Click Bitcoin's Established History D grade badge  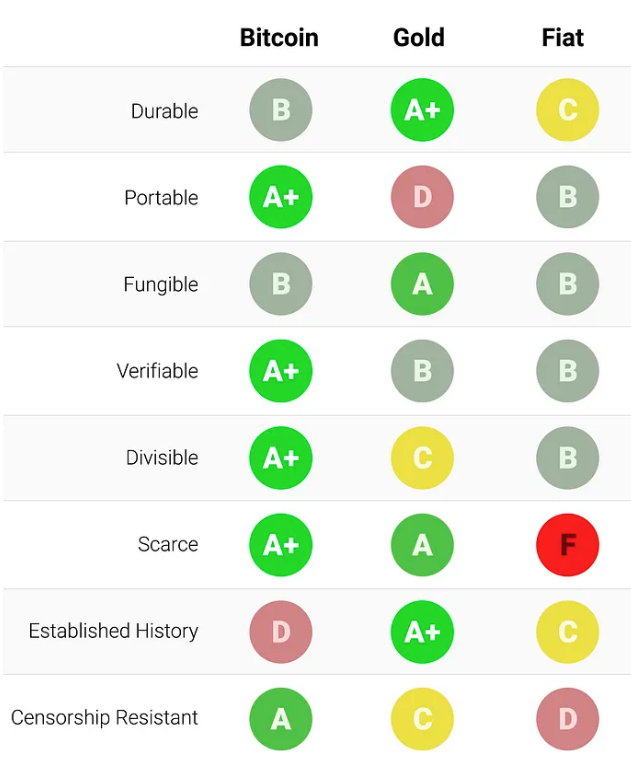[x=281, y=632]
